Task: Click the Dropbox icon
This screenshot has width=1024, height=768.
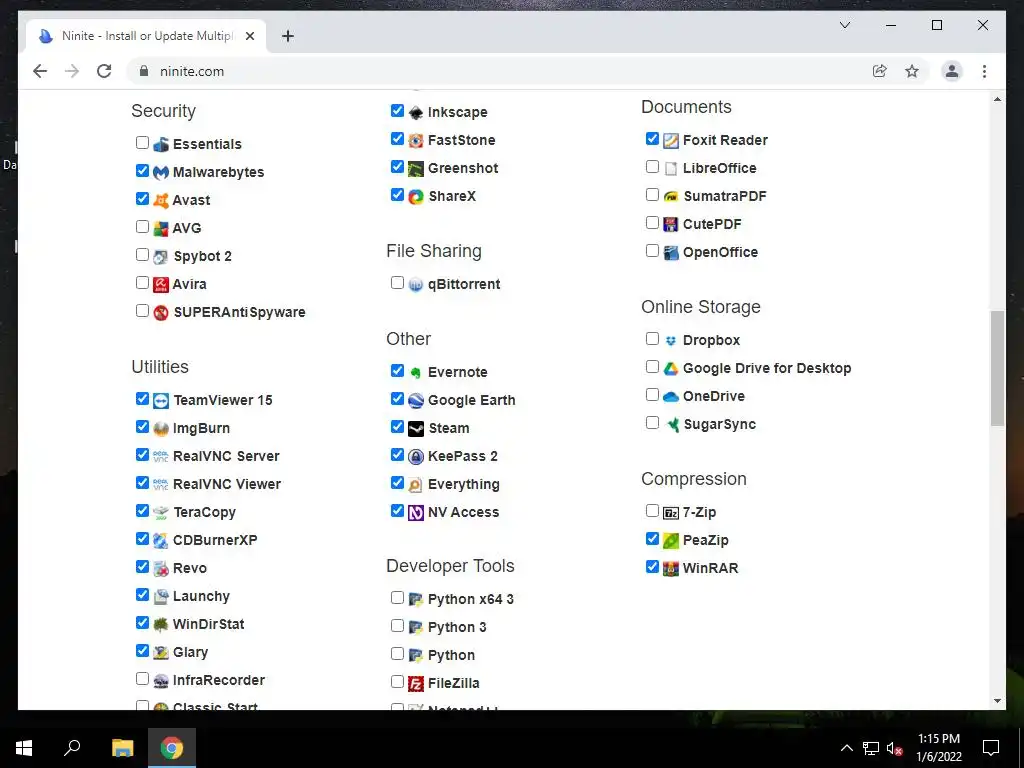Action: pos(671,341)
